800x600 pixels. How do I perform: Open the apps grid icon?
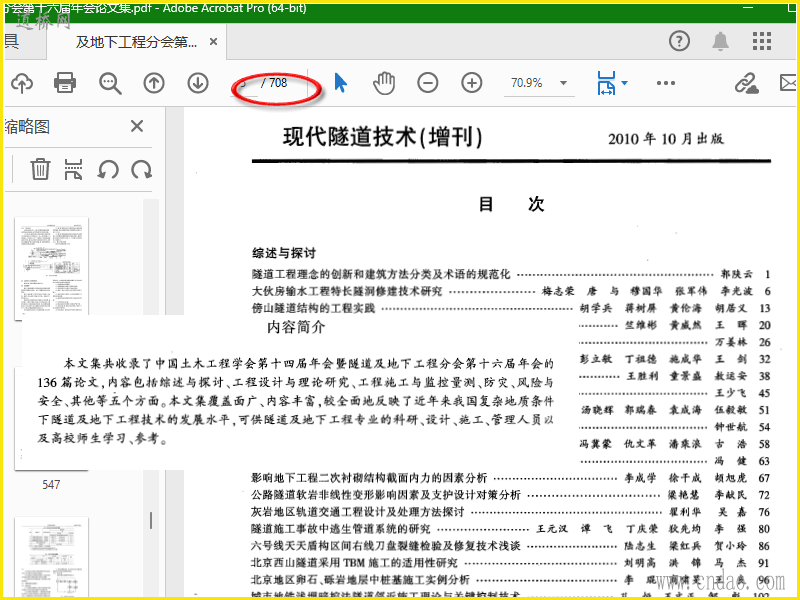tap(762, 41)
